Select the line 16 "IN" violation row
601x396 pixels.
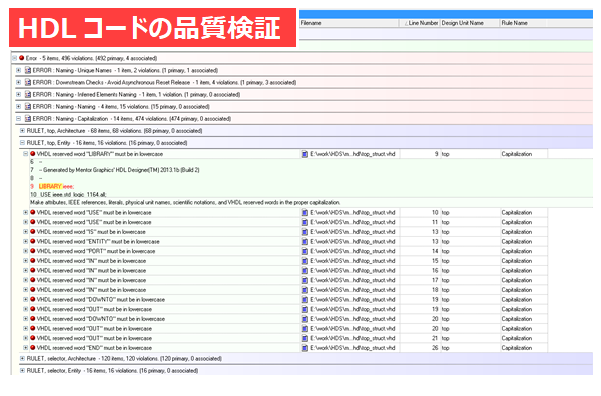[x=289, y=270]
